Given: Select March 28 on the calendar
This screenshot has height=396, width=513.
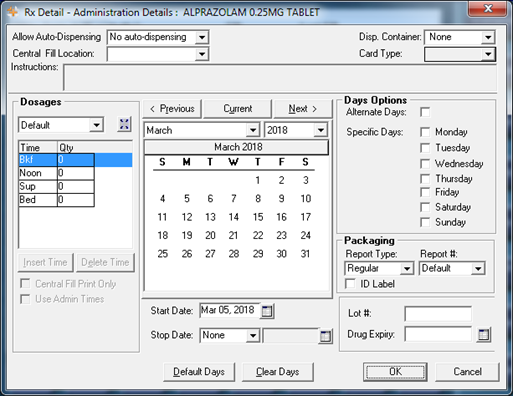Looking at the screenshot, I should click(x=234, y=254).
